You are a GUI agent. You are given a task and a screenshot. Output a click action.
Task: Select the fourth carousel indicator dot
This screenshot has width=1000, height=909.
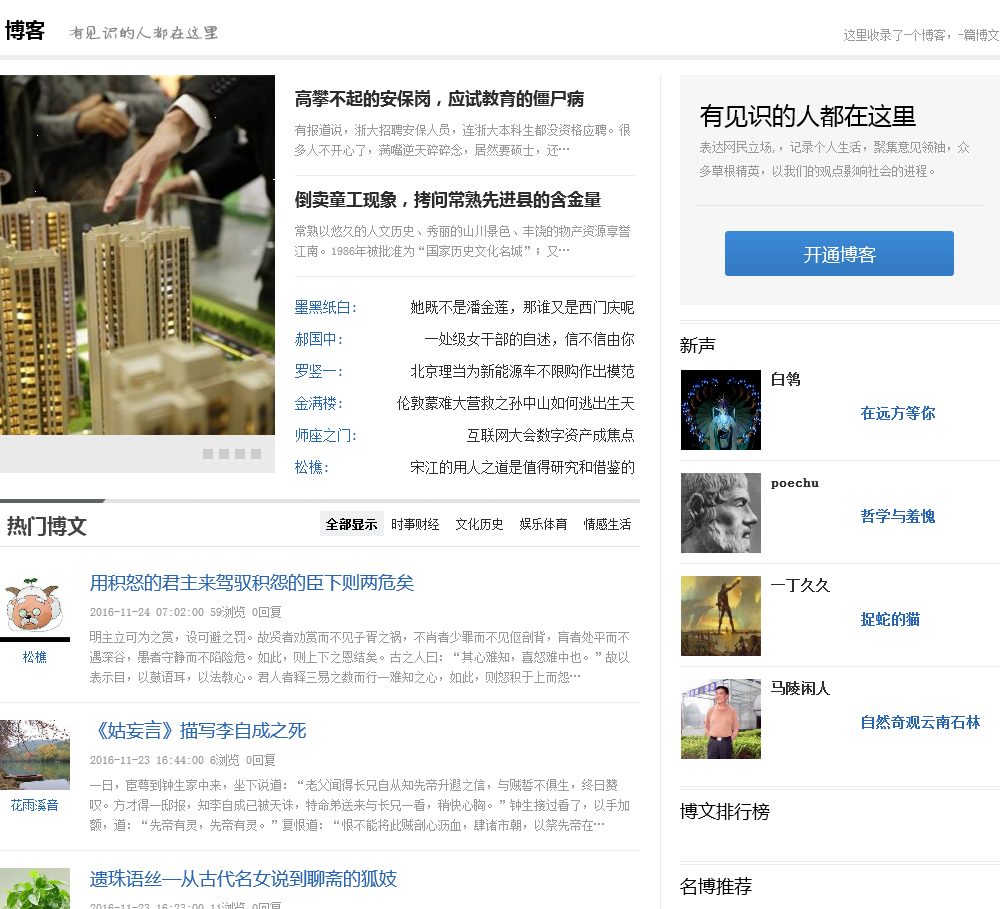[256, 454]
